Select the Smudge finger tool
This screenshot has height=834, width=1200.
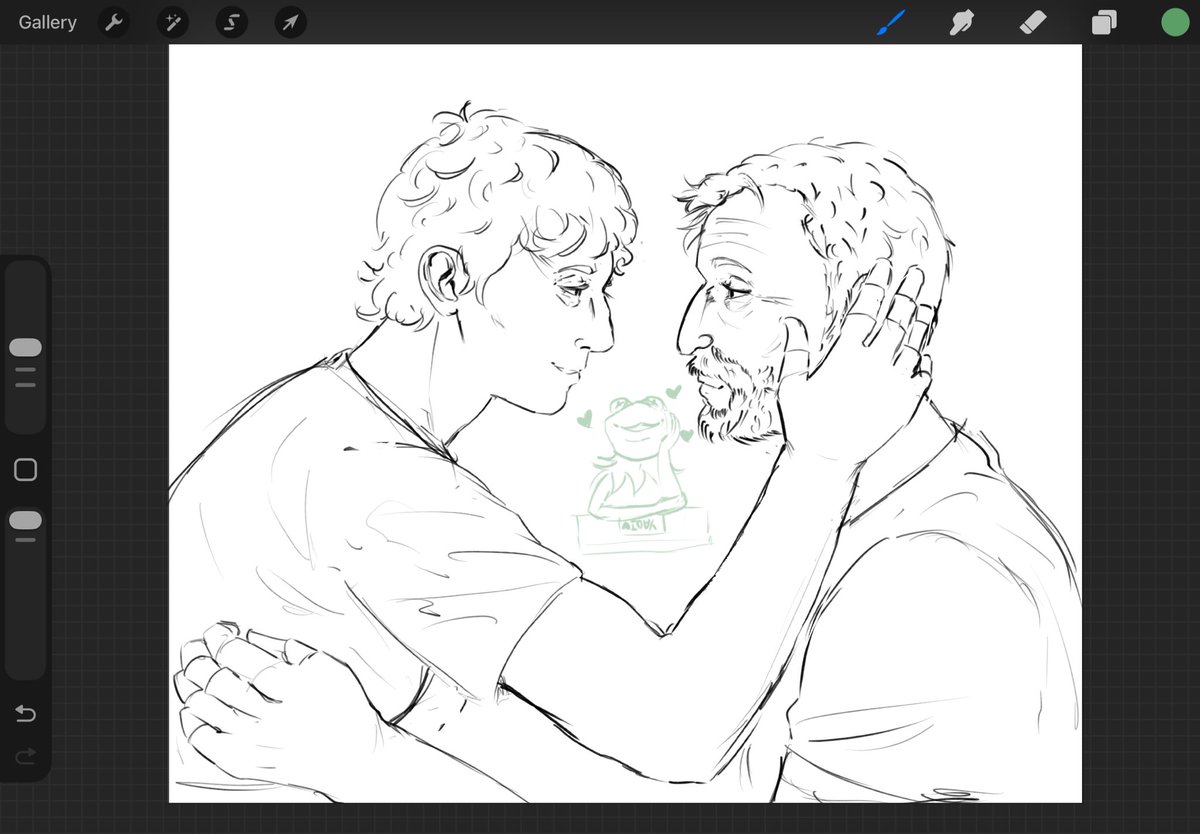pos(961,22)
